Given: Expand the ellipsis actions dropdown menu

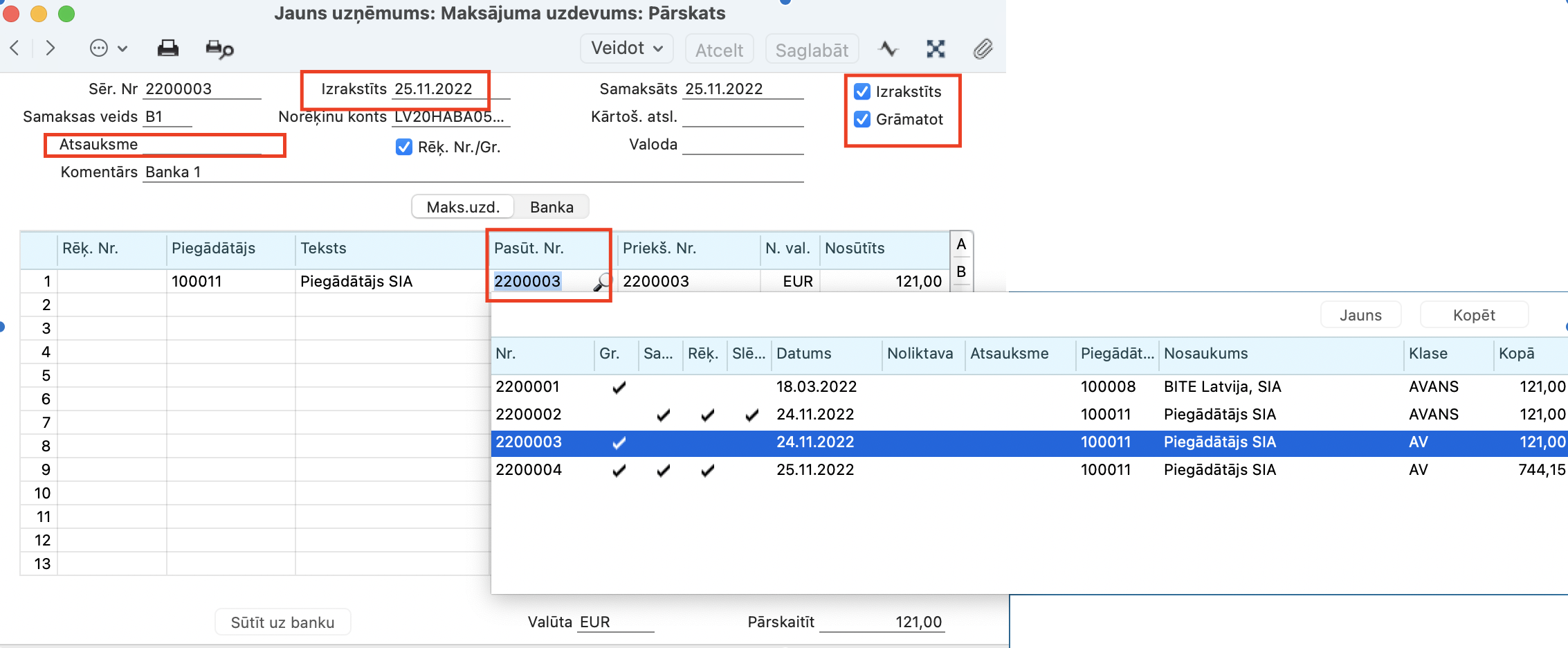Looking at the screenshot, I should click(x=109, y=48).
